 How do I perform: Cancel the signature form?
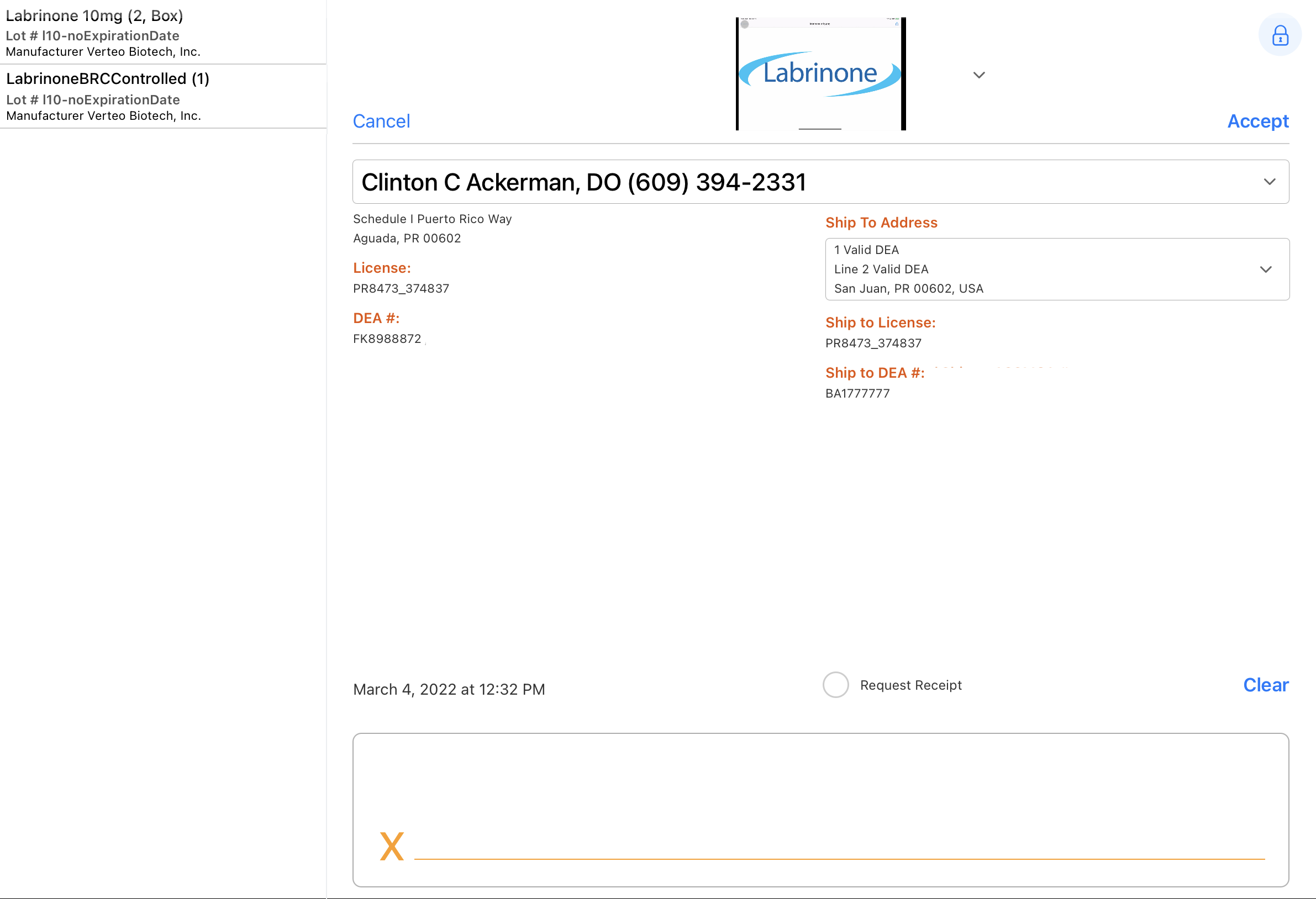(381, 121)
